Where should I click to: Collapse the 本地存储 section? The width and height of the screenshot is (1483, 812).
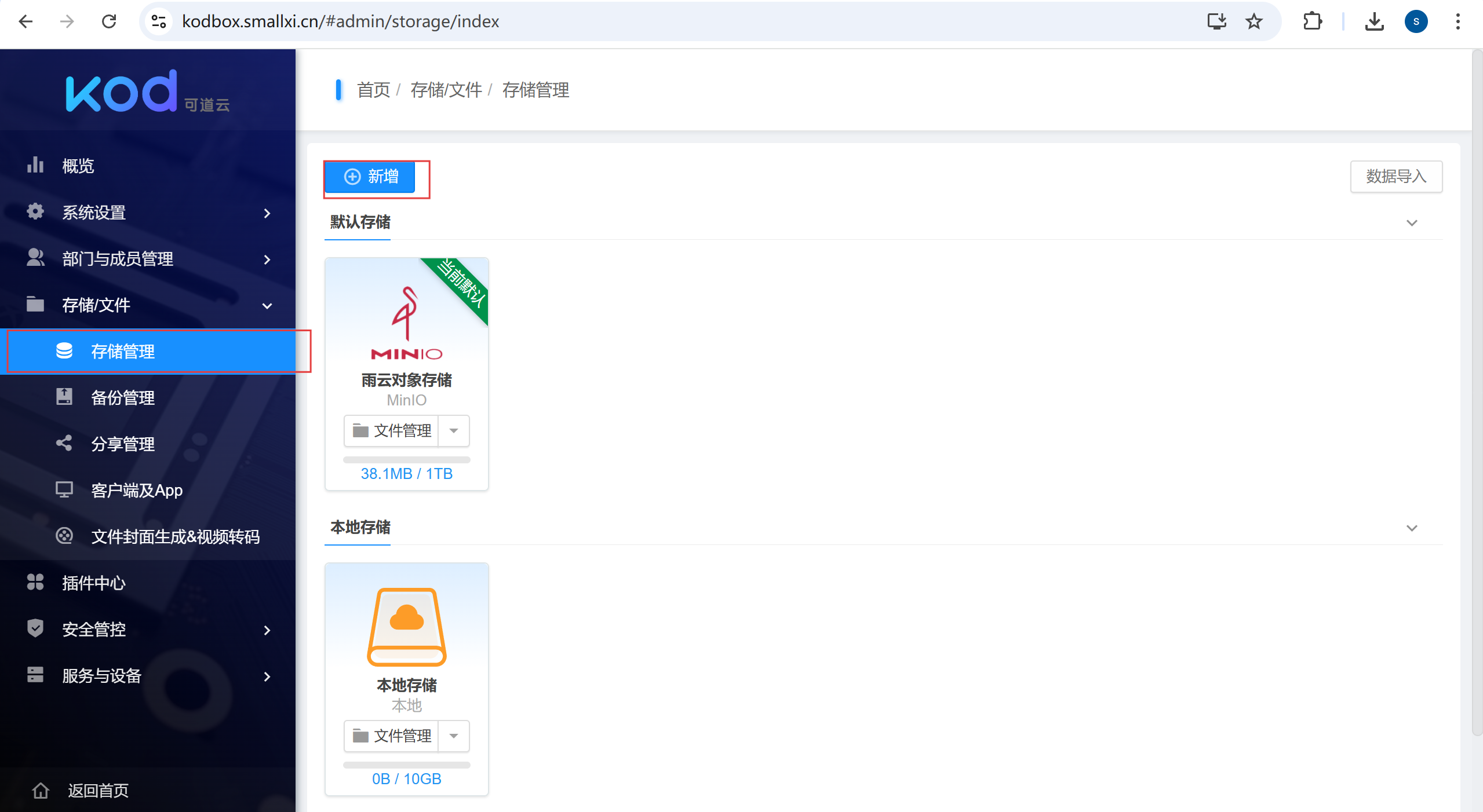[x=1412, y=528]
